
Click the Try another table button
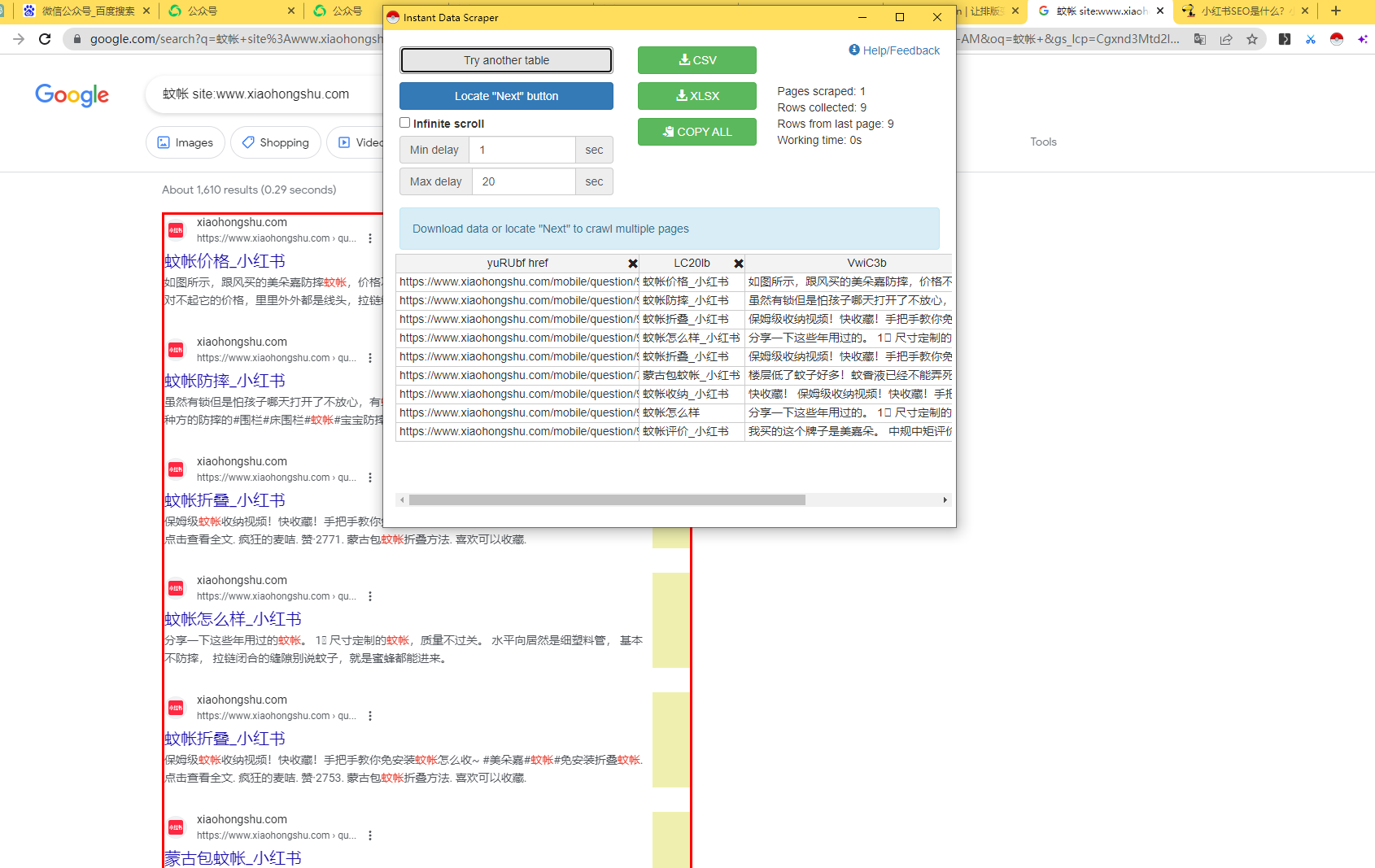pos(506,60)
